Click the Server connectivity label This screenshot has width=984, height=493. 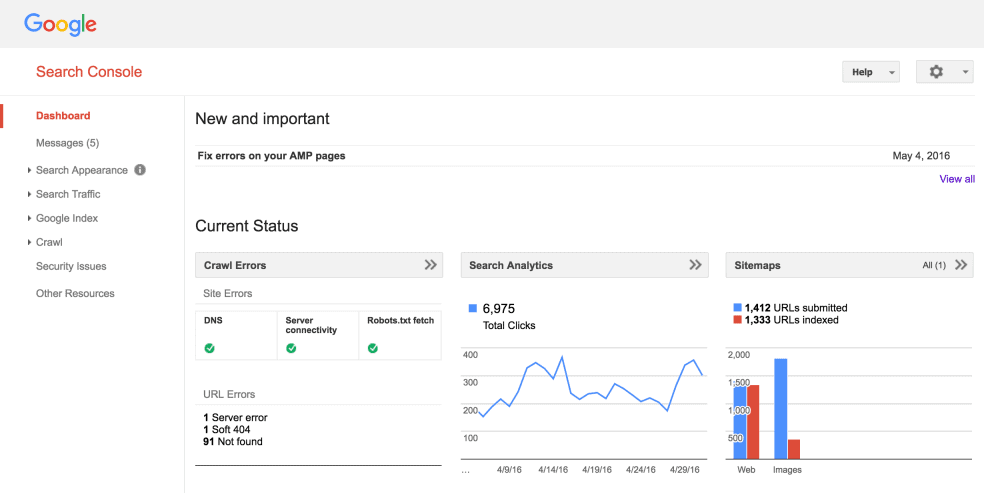pos(311,325)
